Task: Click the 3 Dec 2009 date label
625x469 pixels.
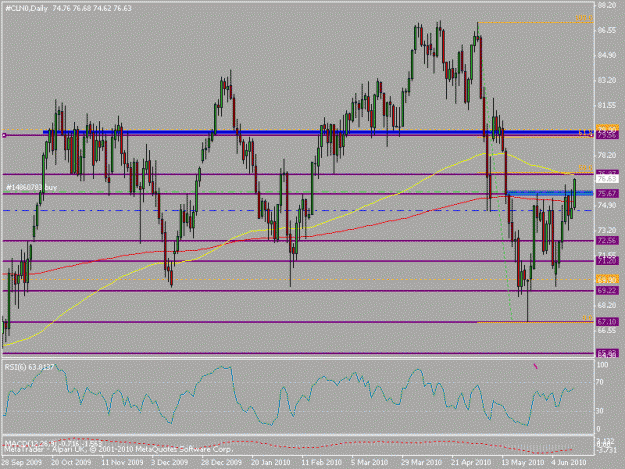Action: pos(169,462)
